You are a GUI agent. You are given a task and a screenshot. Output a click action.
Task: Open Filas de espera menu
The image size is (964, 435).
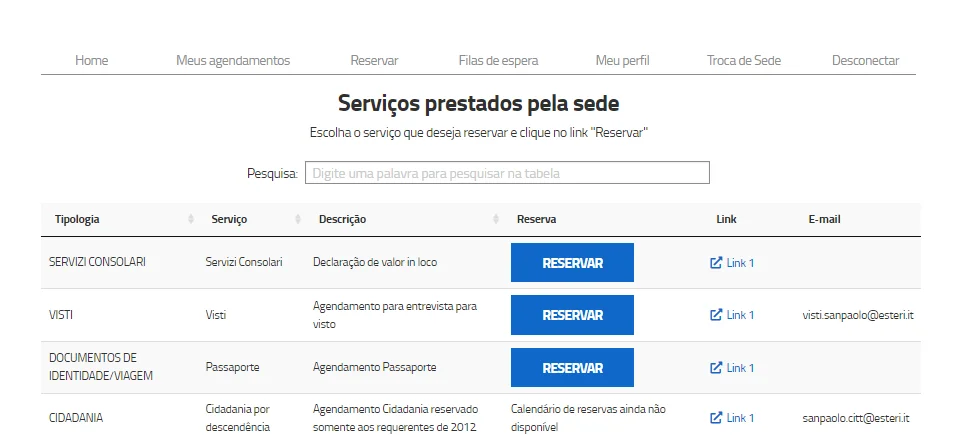(x=498, y=60)
